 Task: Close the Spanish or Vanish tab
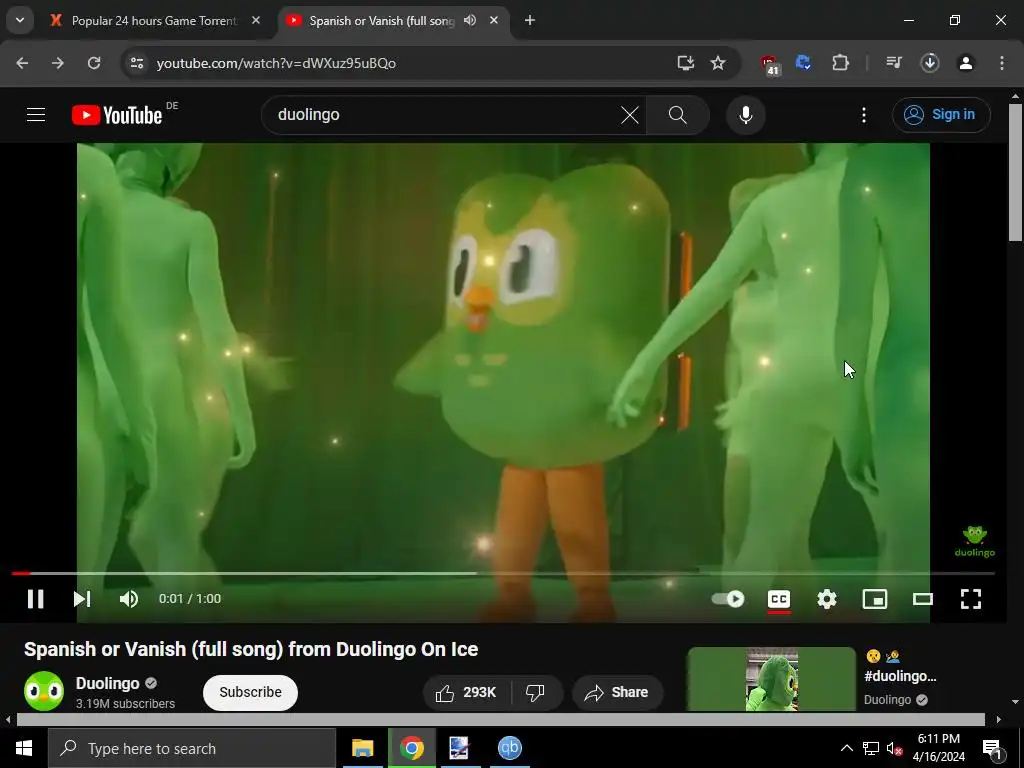tap(494, 21)
